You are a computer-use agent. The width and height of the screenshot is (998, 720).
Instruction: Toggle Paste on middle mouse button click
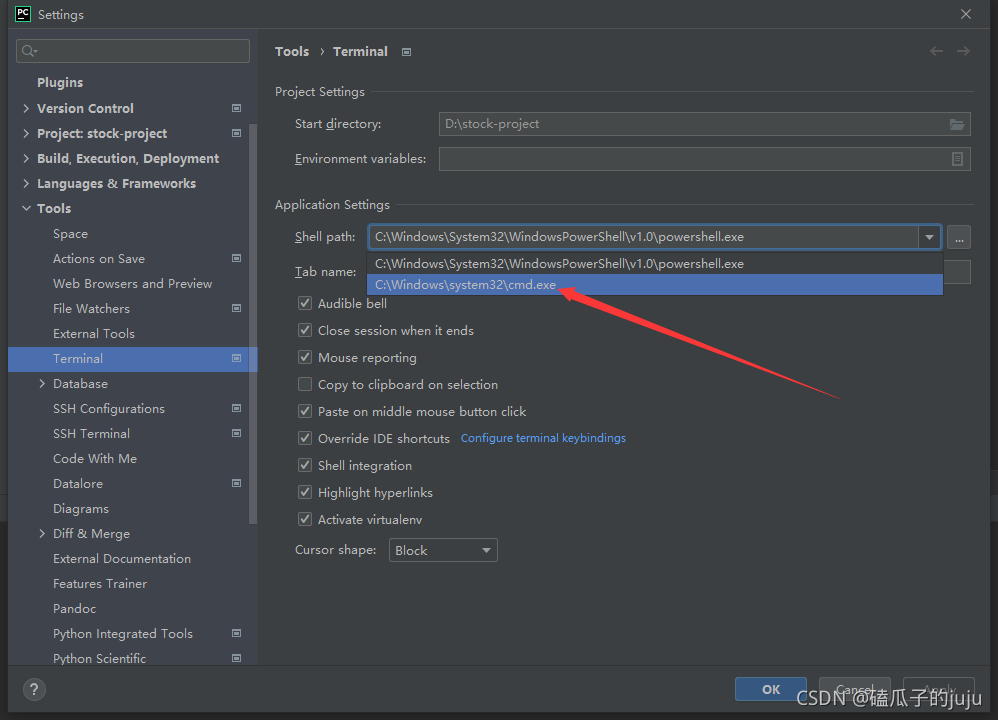(305, 411)
